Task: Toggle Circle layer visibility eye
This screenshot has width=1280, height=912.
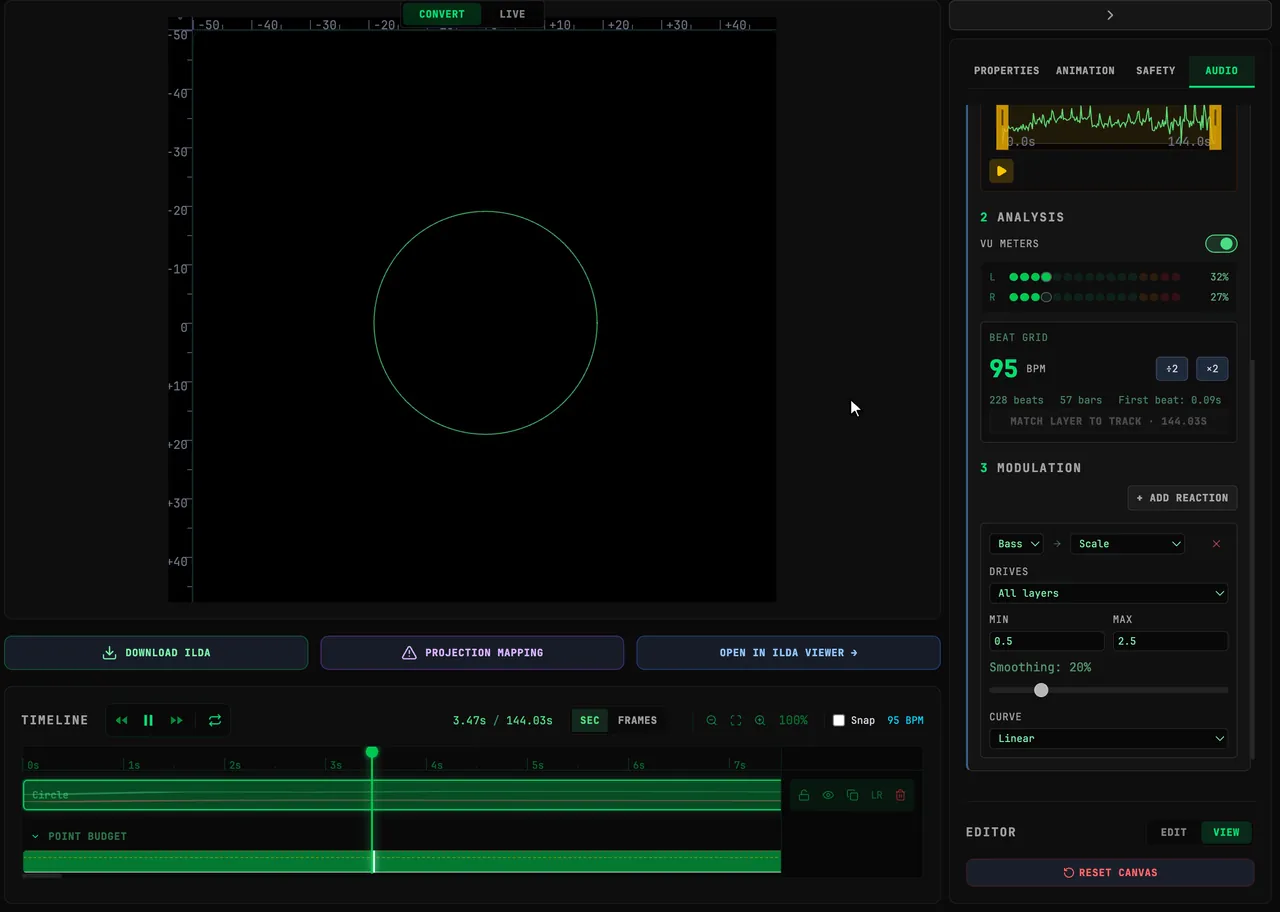Action: (828, 795)
